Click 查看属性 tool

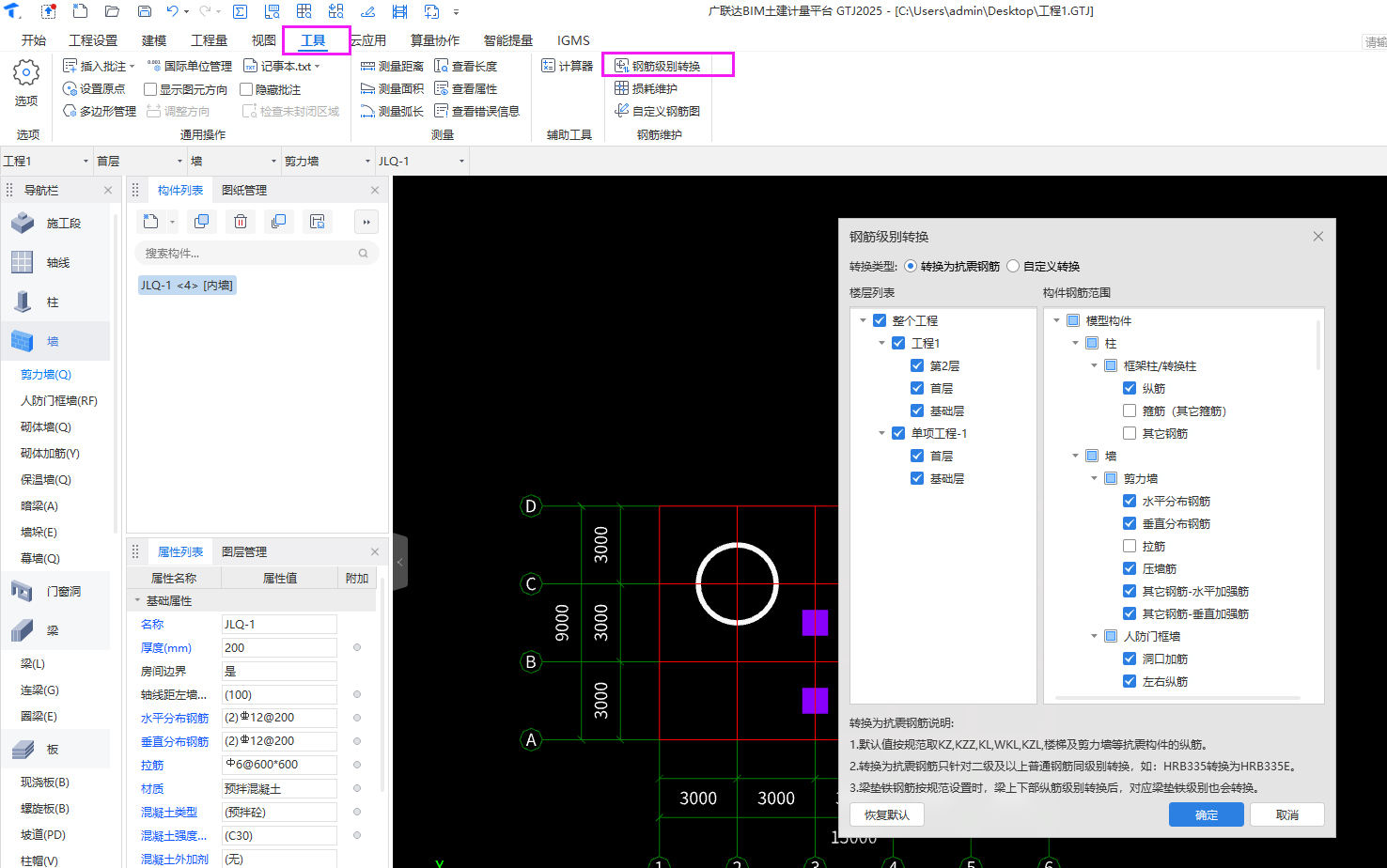coord(466,88)
